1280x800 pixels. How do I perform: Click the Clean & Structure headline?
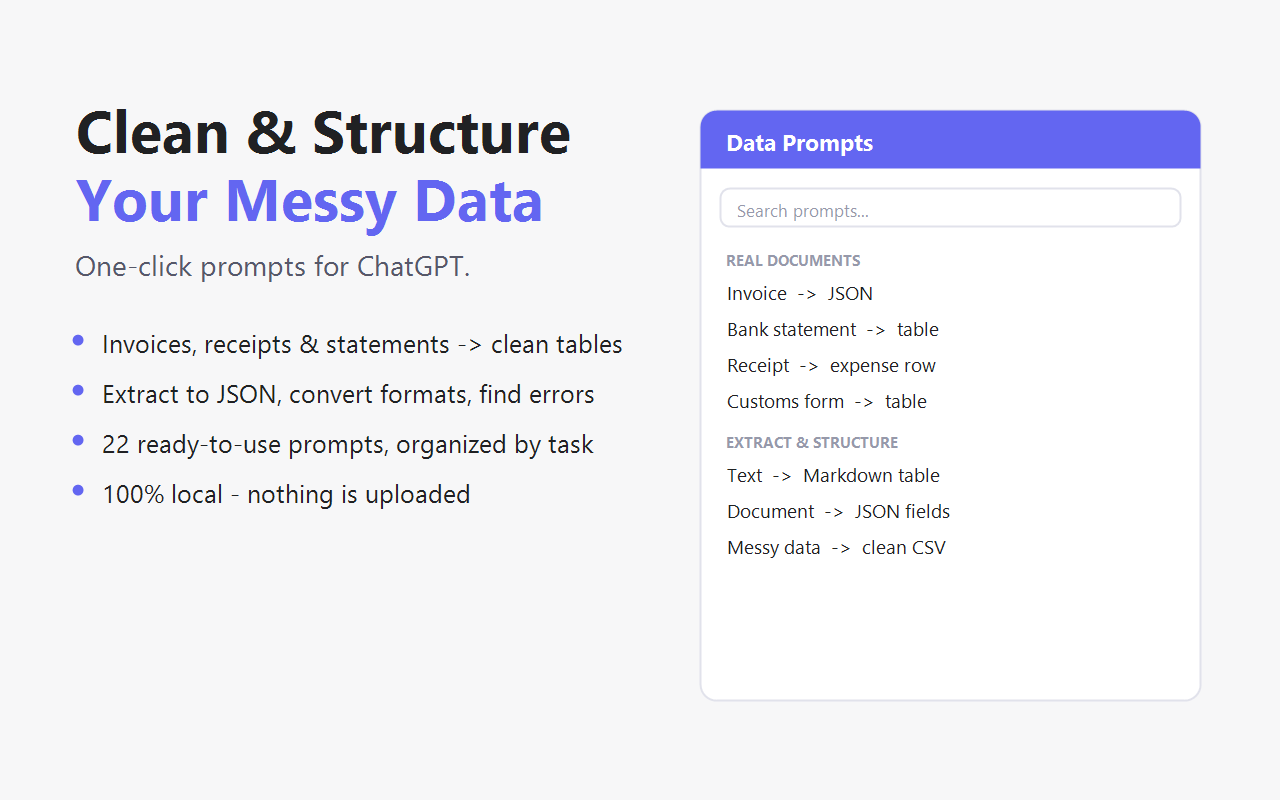click(323, 132)
